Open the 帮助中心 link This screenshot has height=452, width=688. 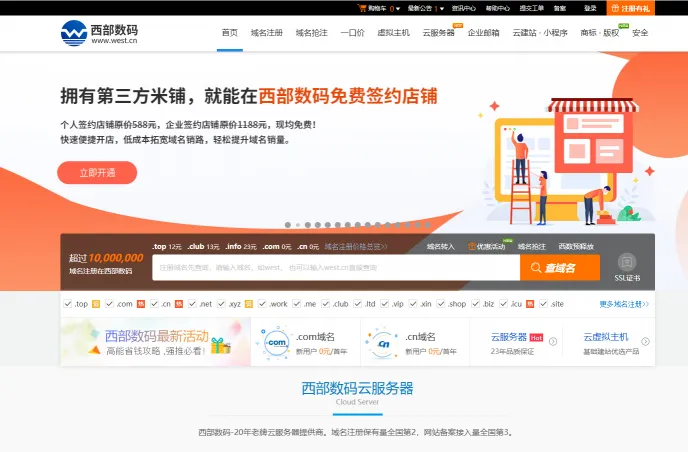pyautogui.click(x=498, y=8)
